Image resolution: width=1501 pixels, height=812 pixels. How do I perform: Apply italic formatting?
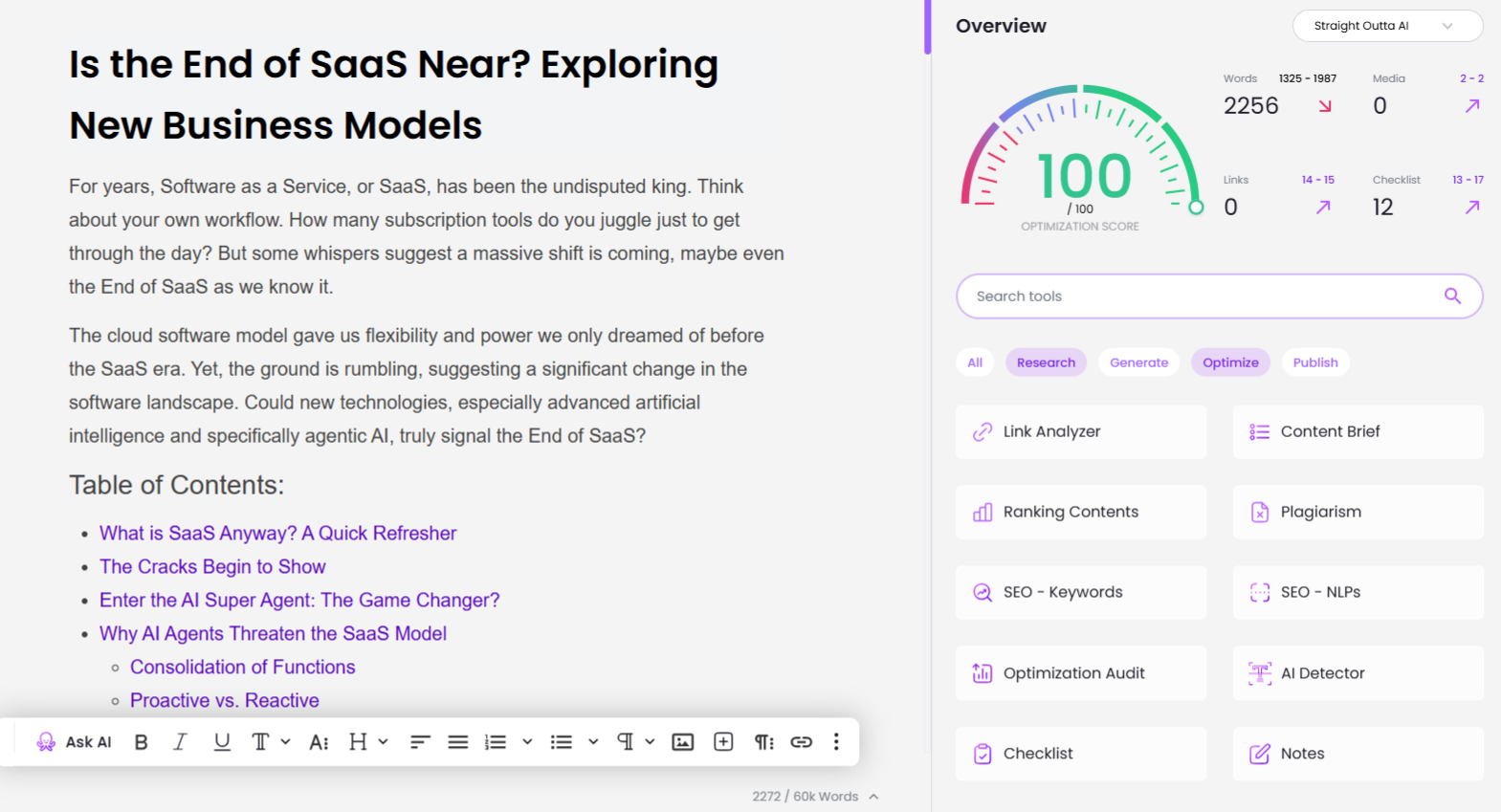tap(180, 742)
